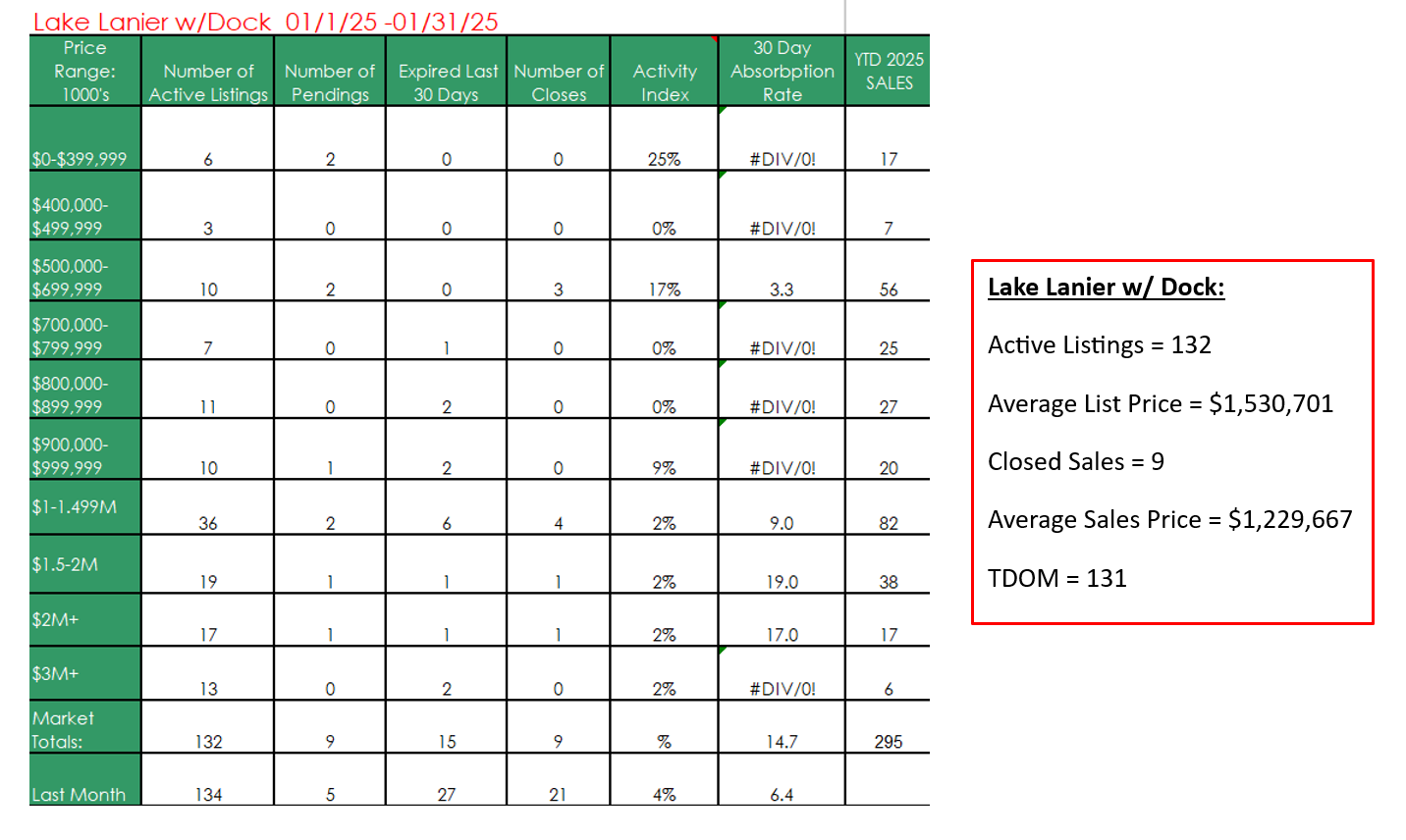
Task: Select Market Totals absorption rate 14.7
Action: (x=783, y=742)
